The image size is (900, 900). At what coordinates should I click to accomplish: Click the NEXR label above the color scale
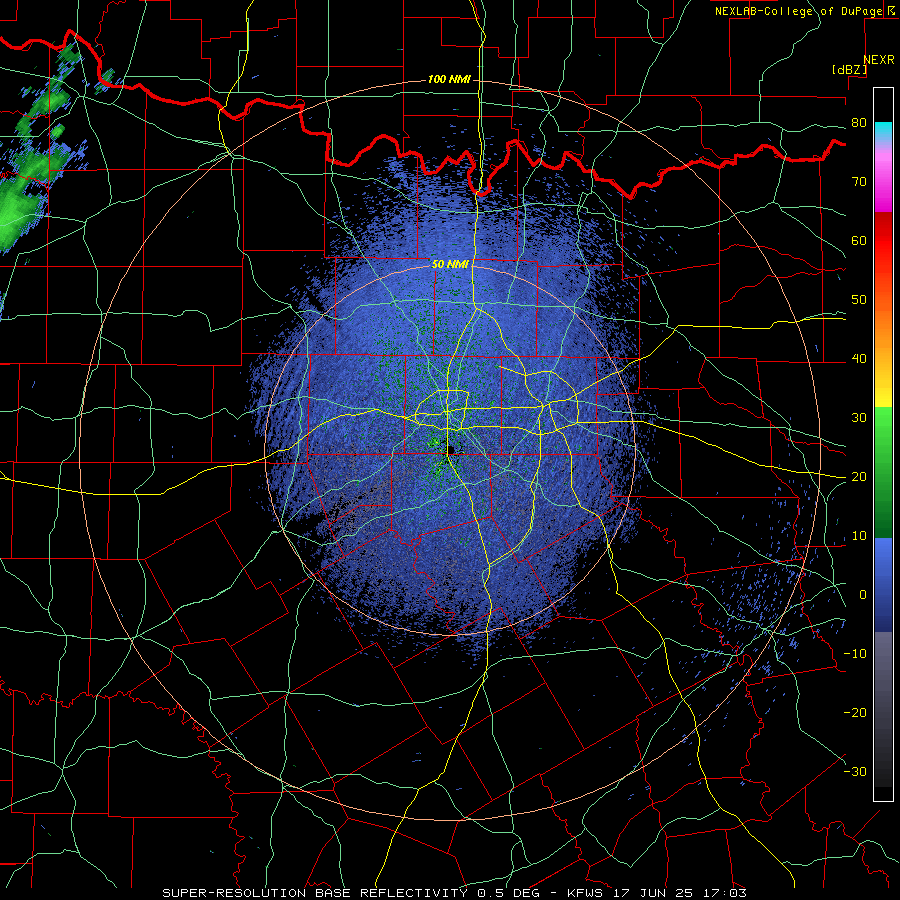pyautogui.click(x=879, y=60)
